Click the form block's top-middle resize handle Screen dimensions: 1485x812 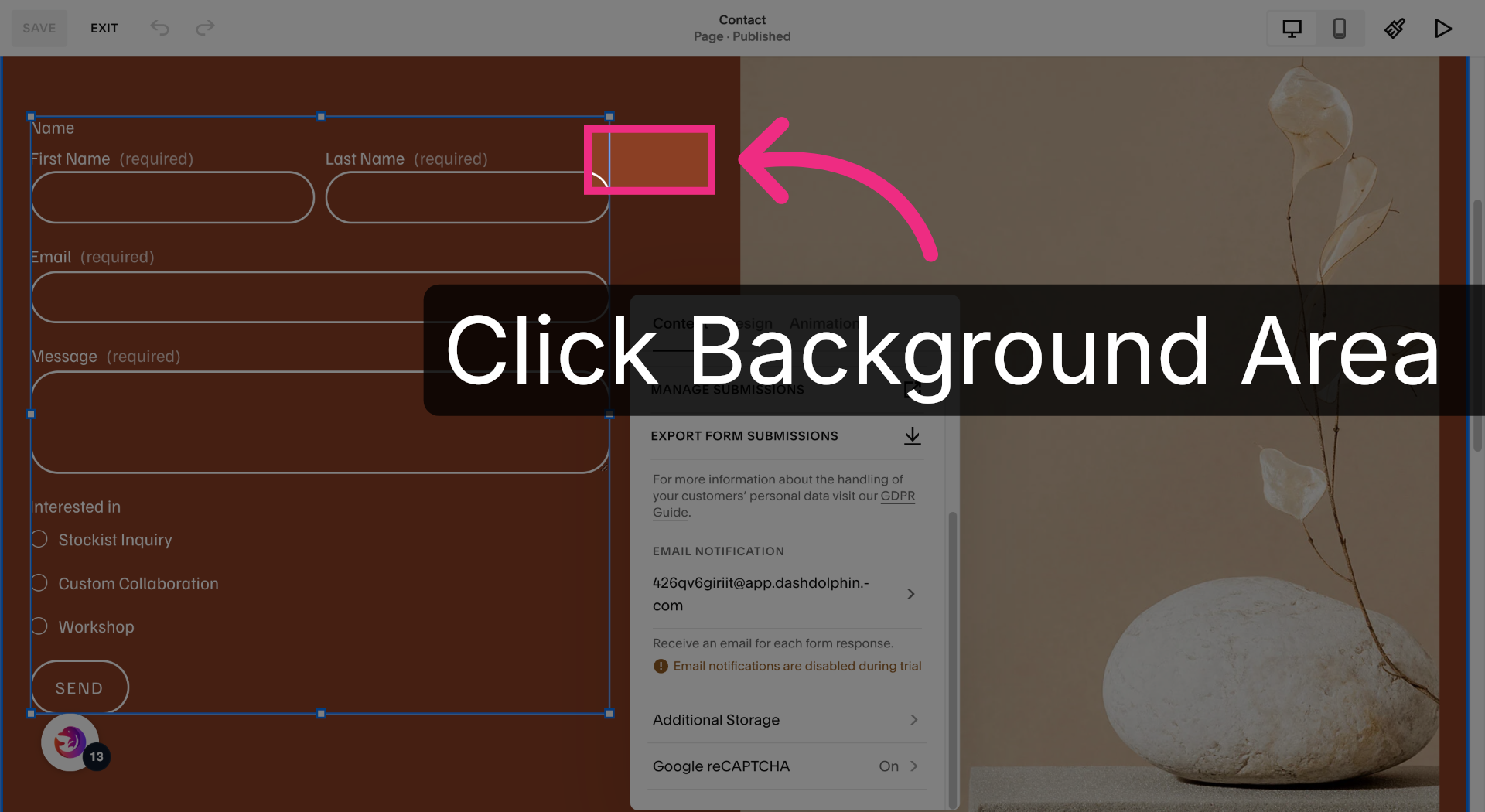click(x=321, y=117)
